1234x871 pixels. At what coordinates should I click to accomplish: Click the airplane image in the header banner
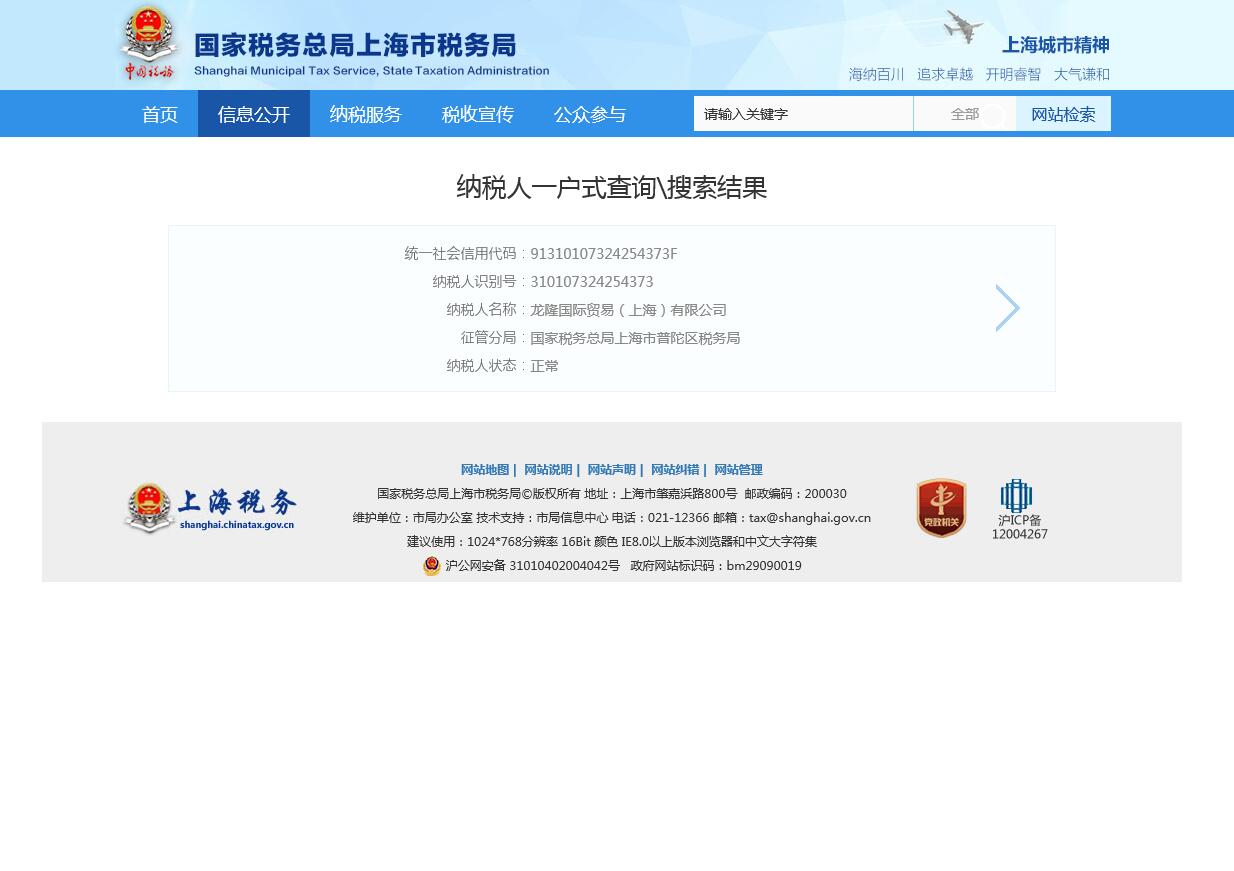coord(963,27)
